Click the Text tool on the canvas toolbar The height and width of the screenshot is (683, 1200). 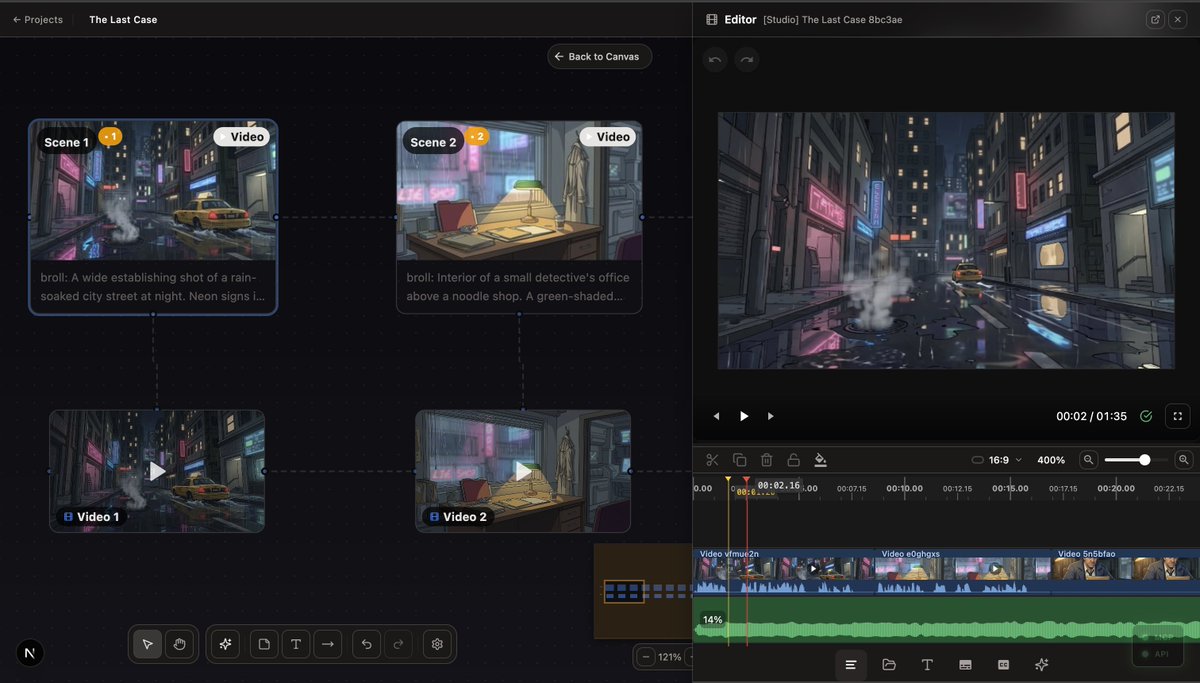point(296,644)
